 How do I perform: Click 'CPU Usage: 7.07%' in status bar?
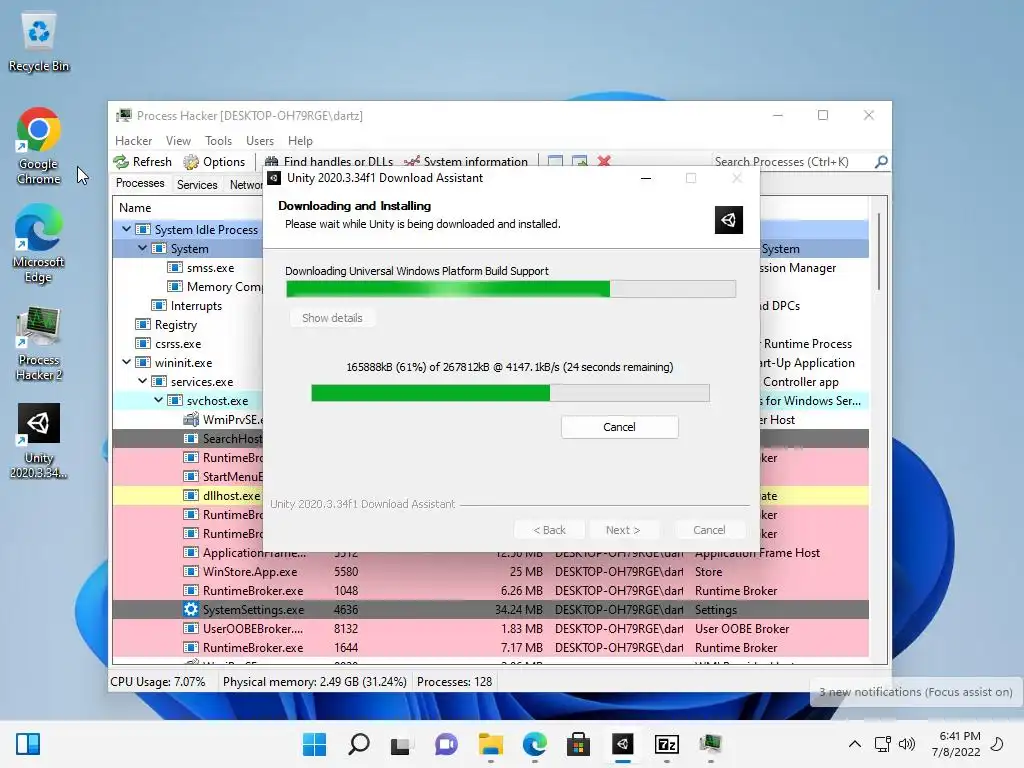[x=157, y=681]
